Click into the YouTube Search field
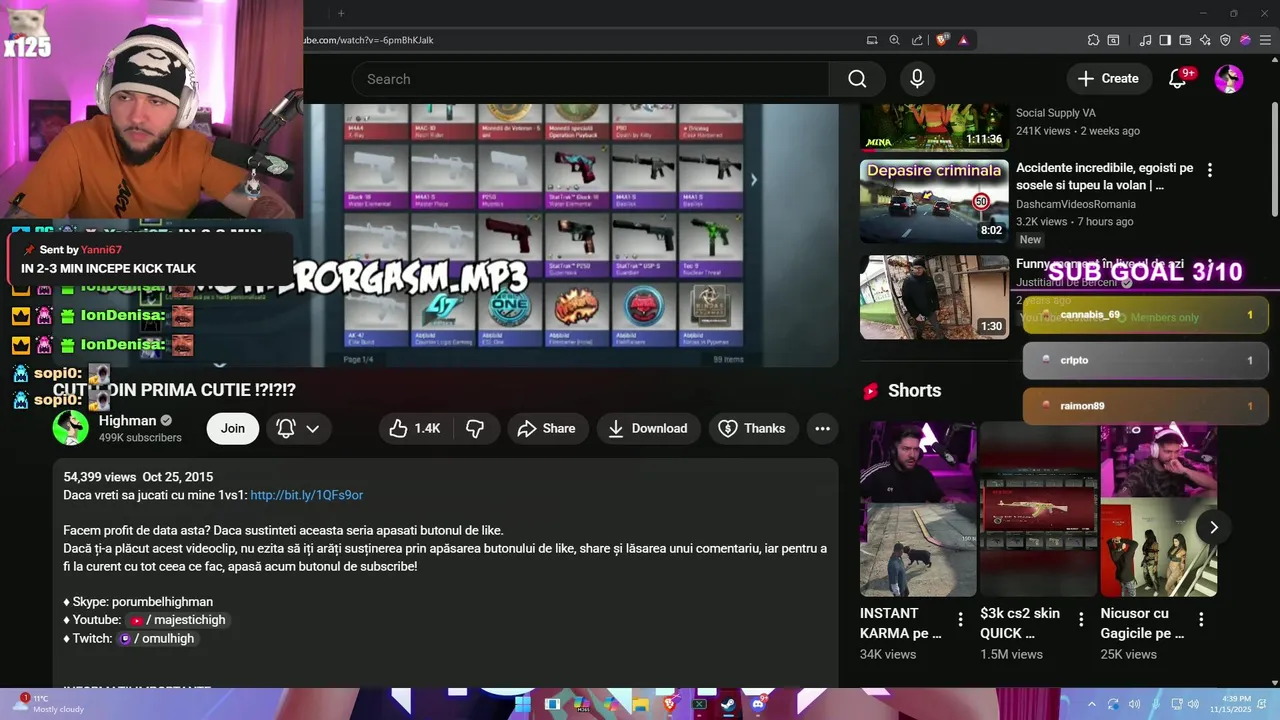The height and width of the screenshot is (720, 1280). pyautogui.click(x=590, y=79)
